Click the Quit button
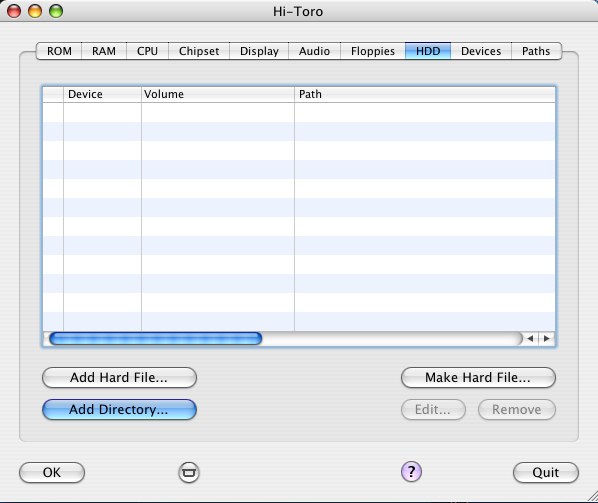598x503 pixels. pyautogui.click(x=546, y=472)
